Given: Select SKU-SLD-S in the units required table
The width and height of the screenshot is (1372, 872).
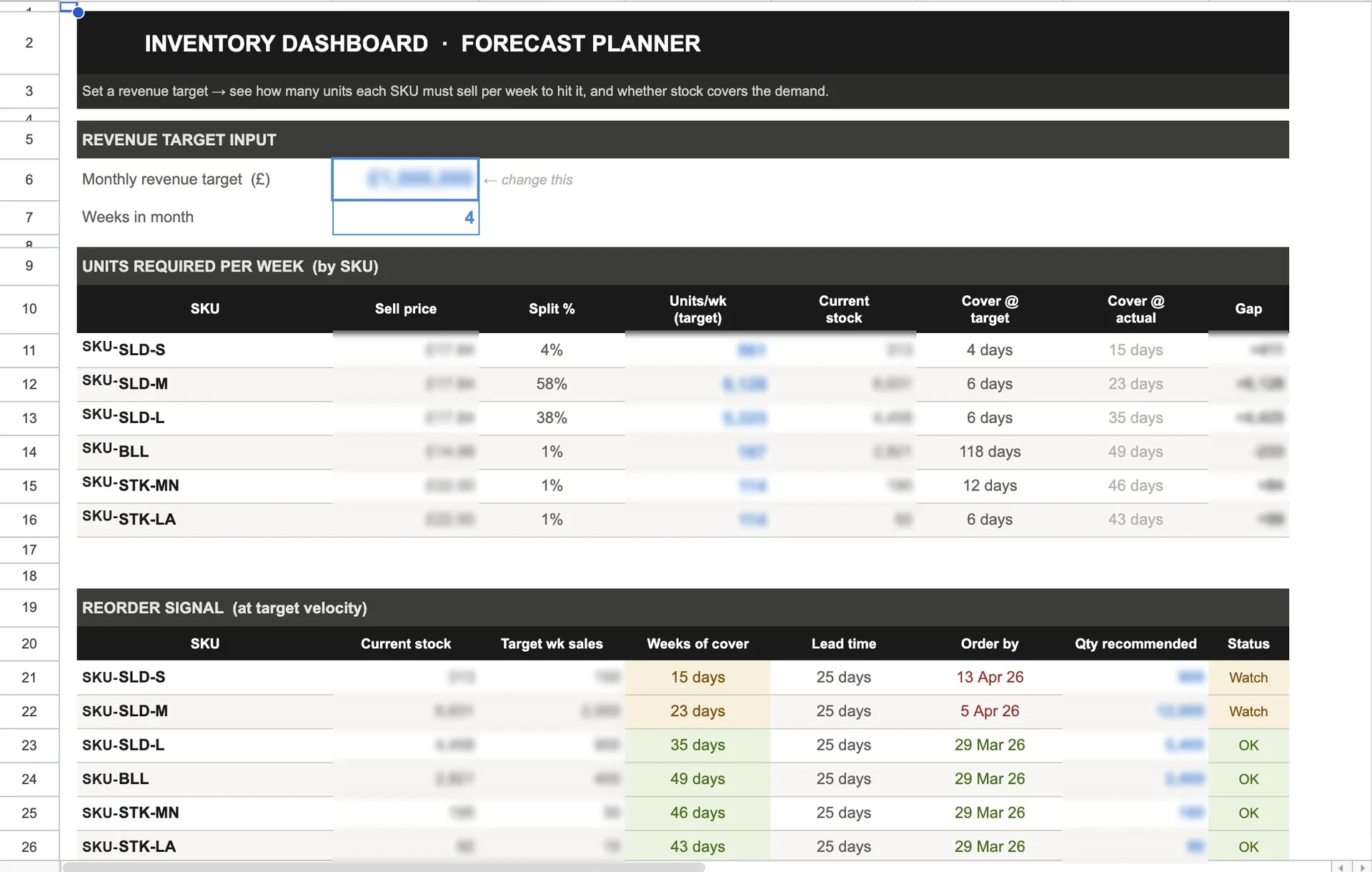Looking at the screenshot, I should click(204, 350).
